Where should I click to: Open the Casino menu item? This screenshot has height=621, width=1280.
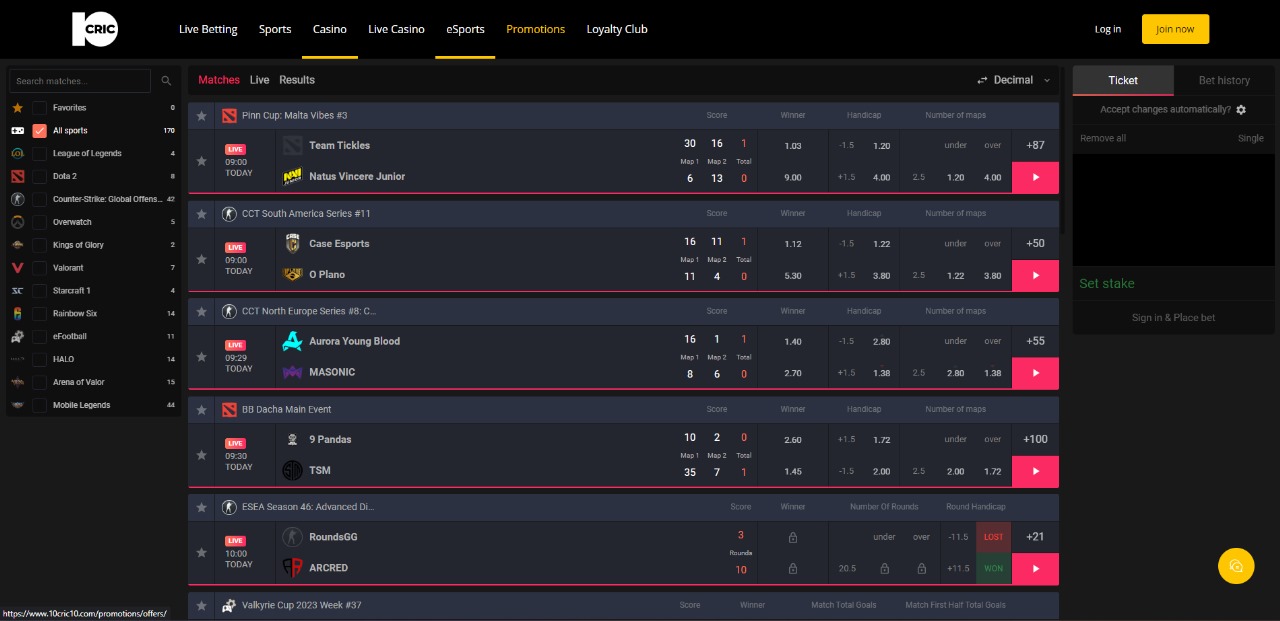[330, 29]
